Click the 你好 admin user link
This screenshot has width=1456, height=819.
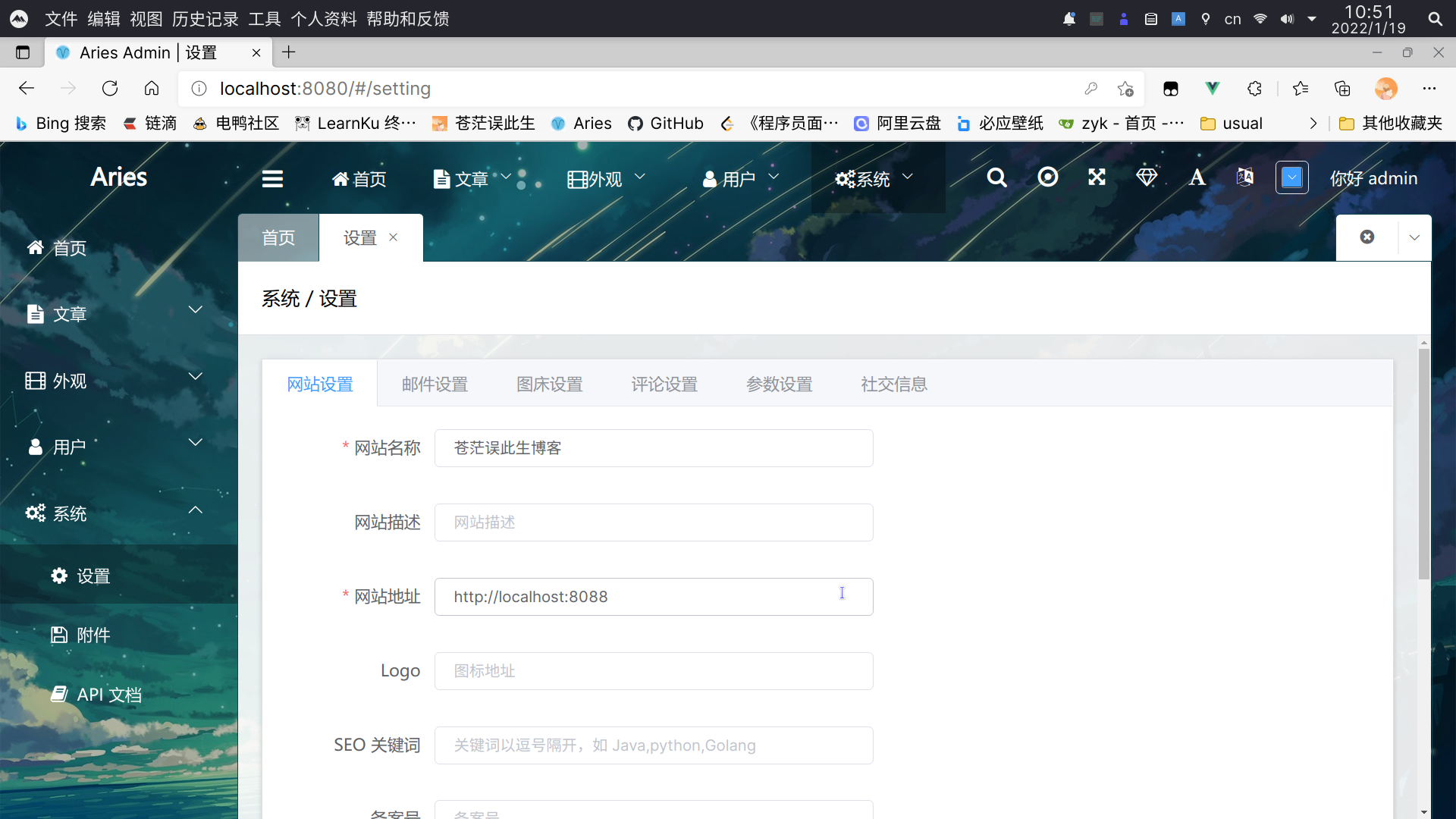click(x=1373, y=179)
